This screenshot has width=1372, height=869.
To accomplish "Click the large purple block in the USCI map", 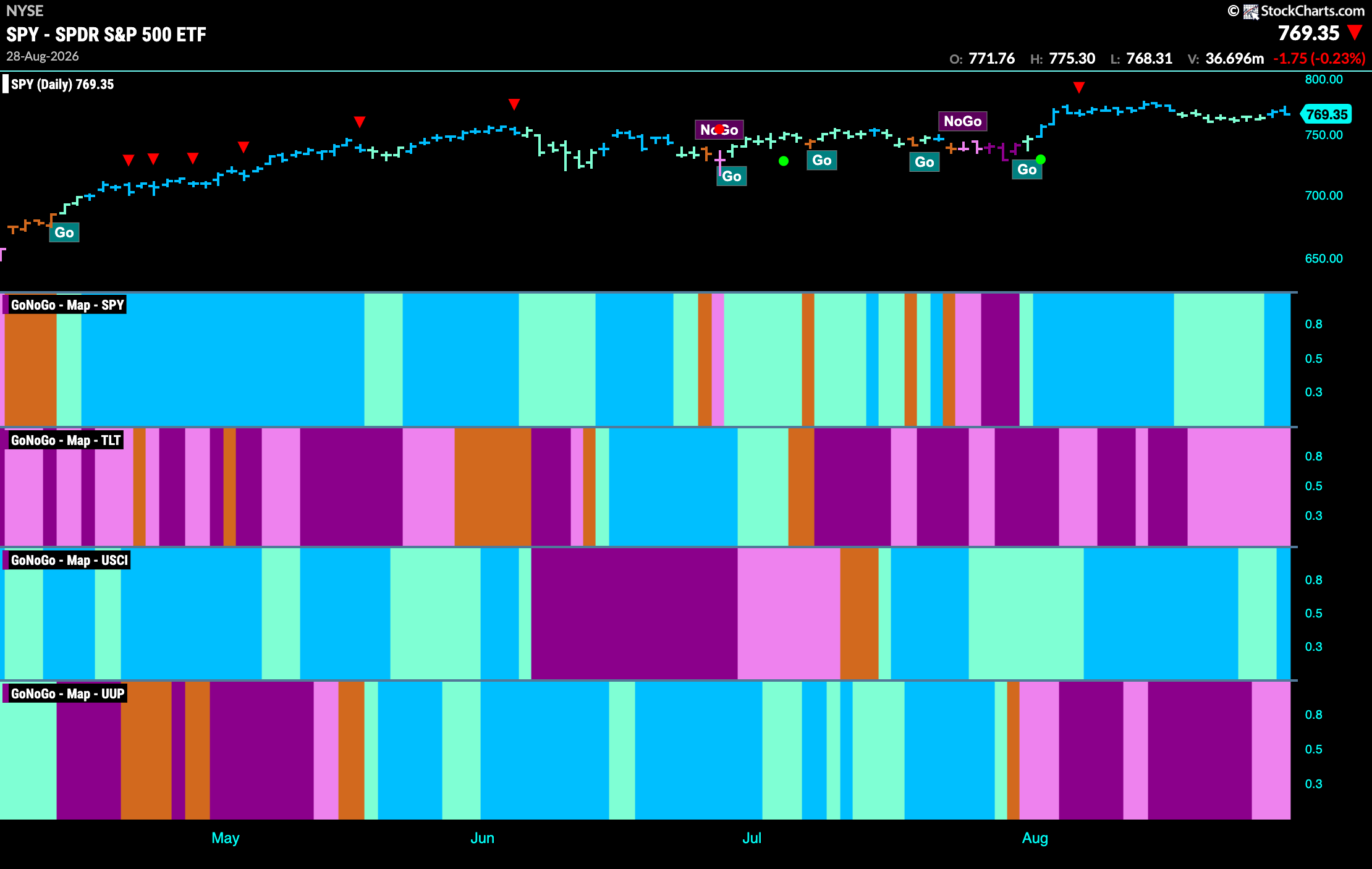I will point(634,614).
